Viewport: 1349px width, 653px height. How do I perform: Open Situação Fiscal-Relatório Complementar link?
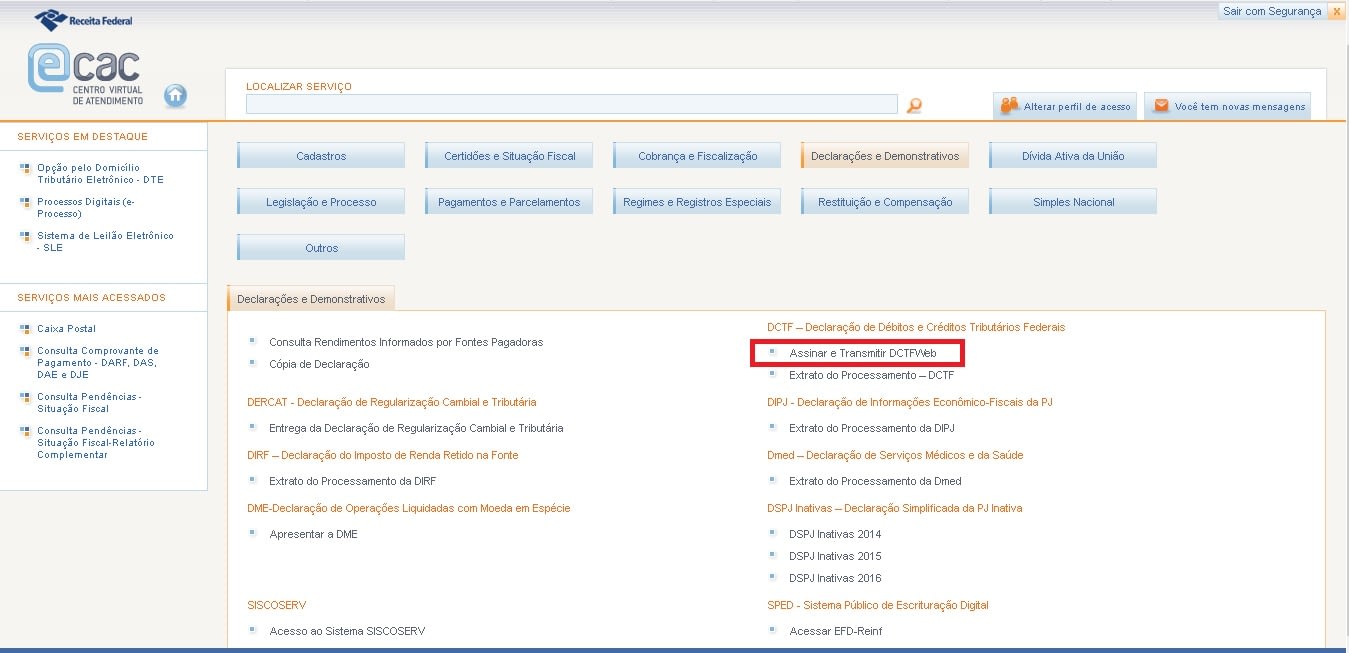96,443
